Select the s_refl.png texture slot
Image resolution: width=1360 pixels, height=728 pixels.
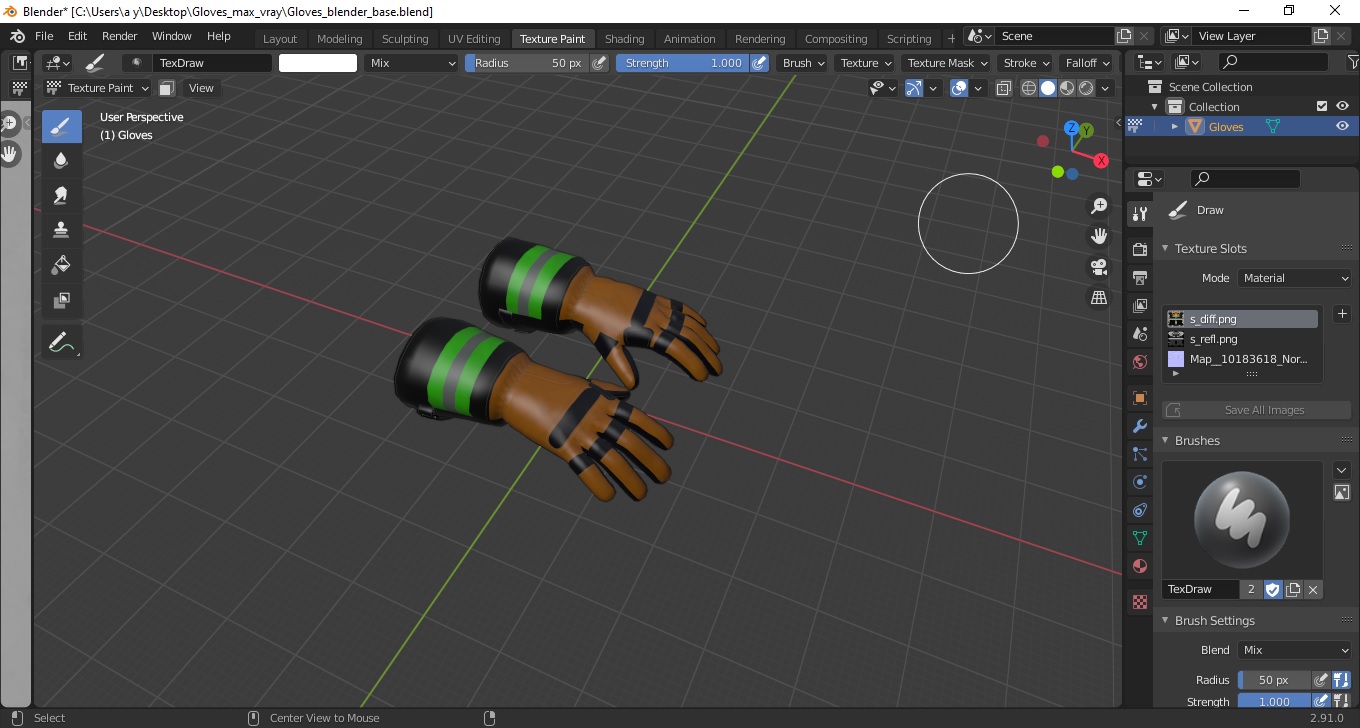point(1241,339)
